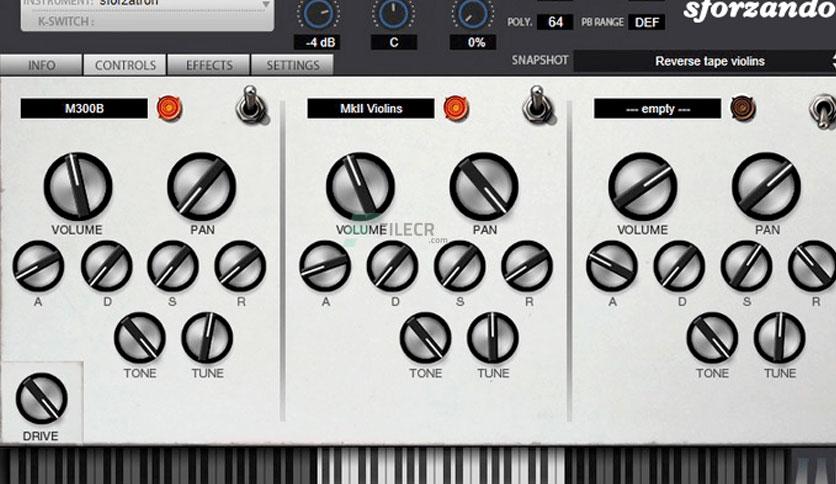The width and height of the screenshot is (836, 484).
Task: Click the -4 dB volume value field
Action: (x=318, y=43)
